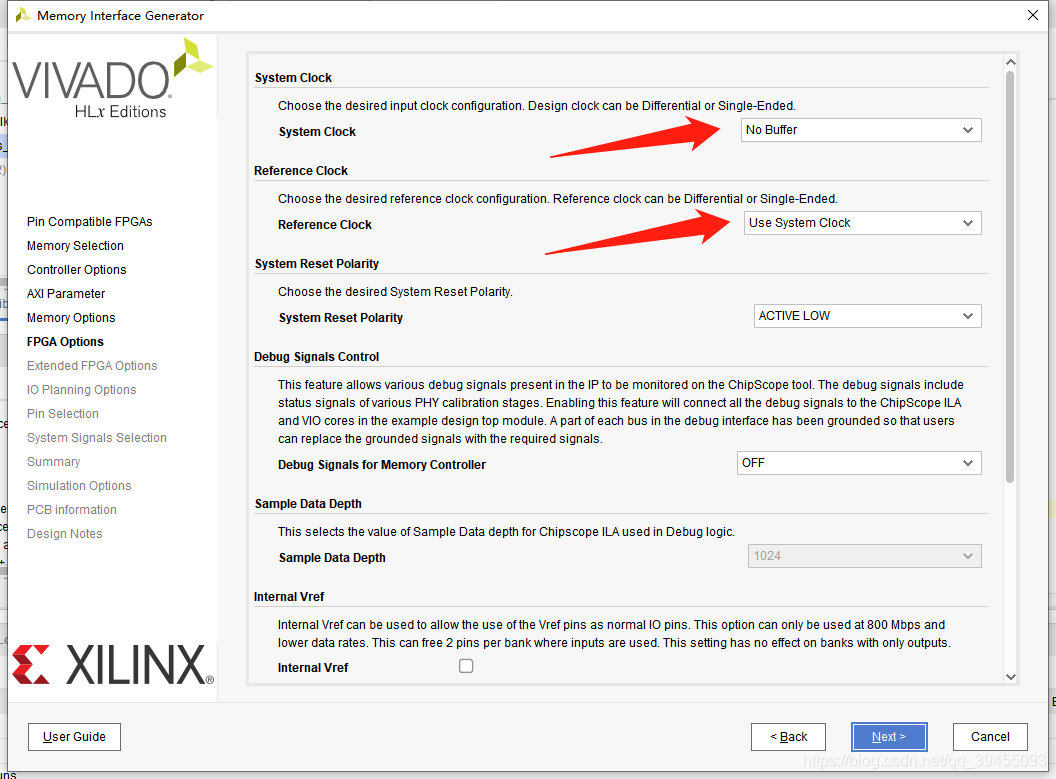Click the Back button
The image size is (1056, 779).
click(788, 737)
